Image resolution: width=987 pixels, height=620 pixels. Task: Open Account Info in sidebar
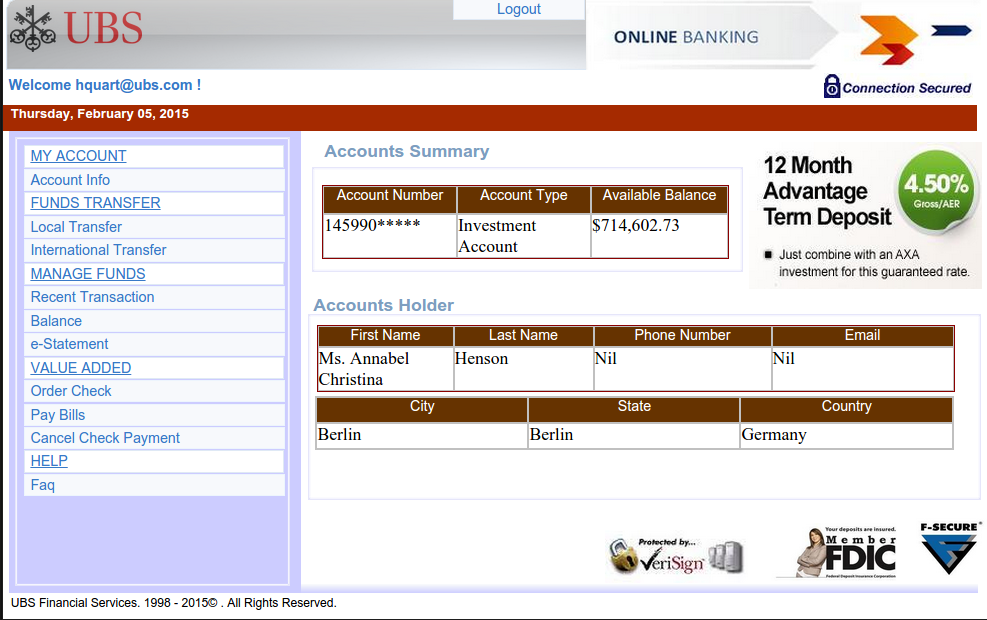(70, 180)
